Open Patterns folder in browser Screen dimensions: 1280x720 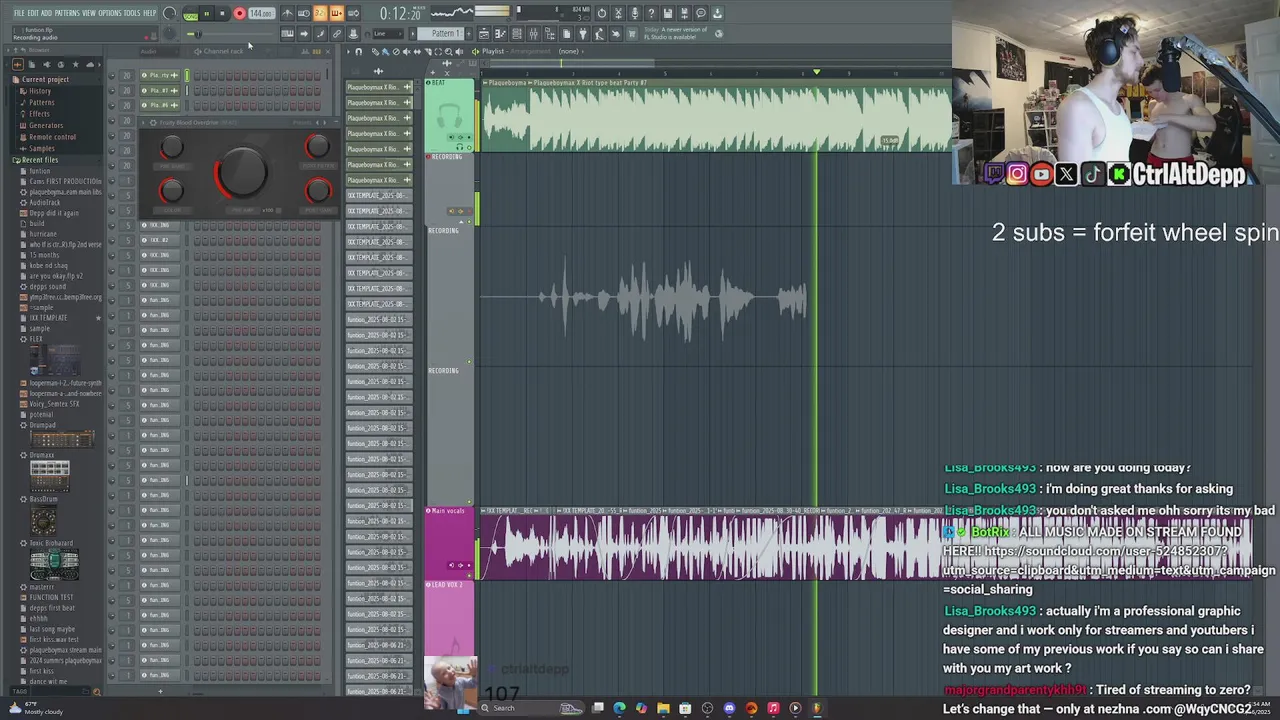[41, 102]
